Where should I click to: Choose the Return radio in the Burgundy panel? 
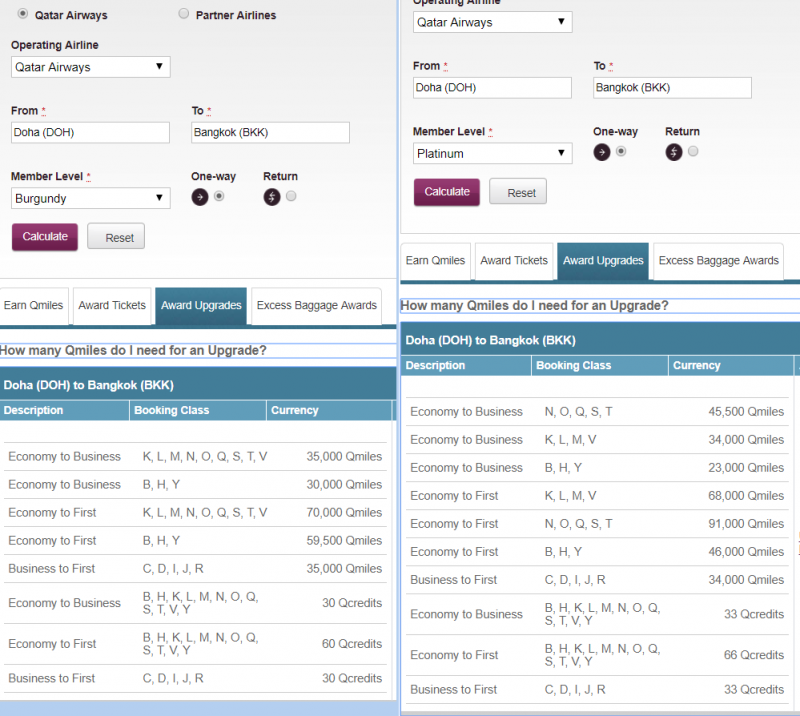coord(291,196)
